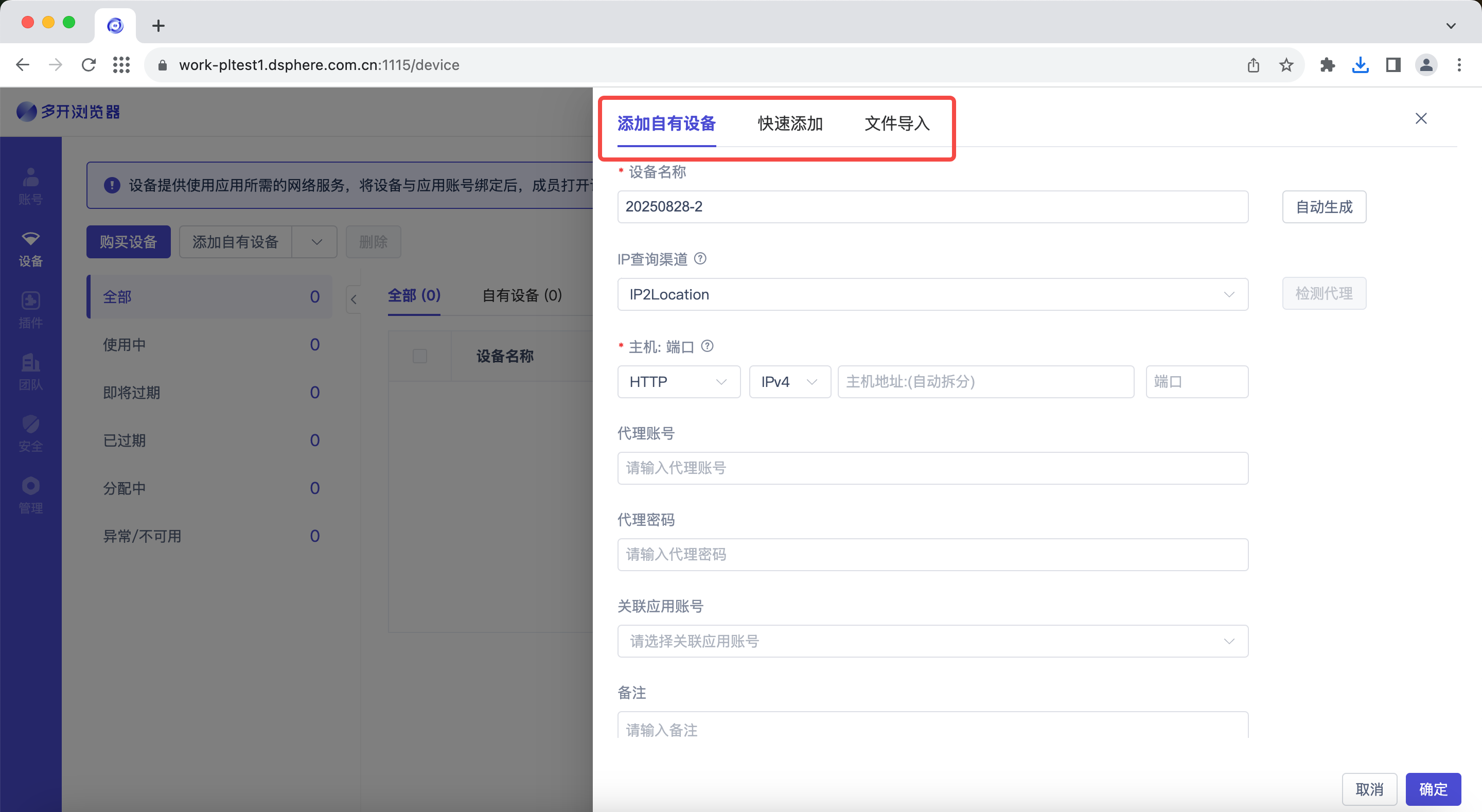Switch to the 添加自有设备 tab

coord(666,123)
